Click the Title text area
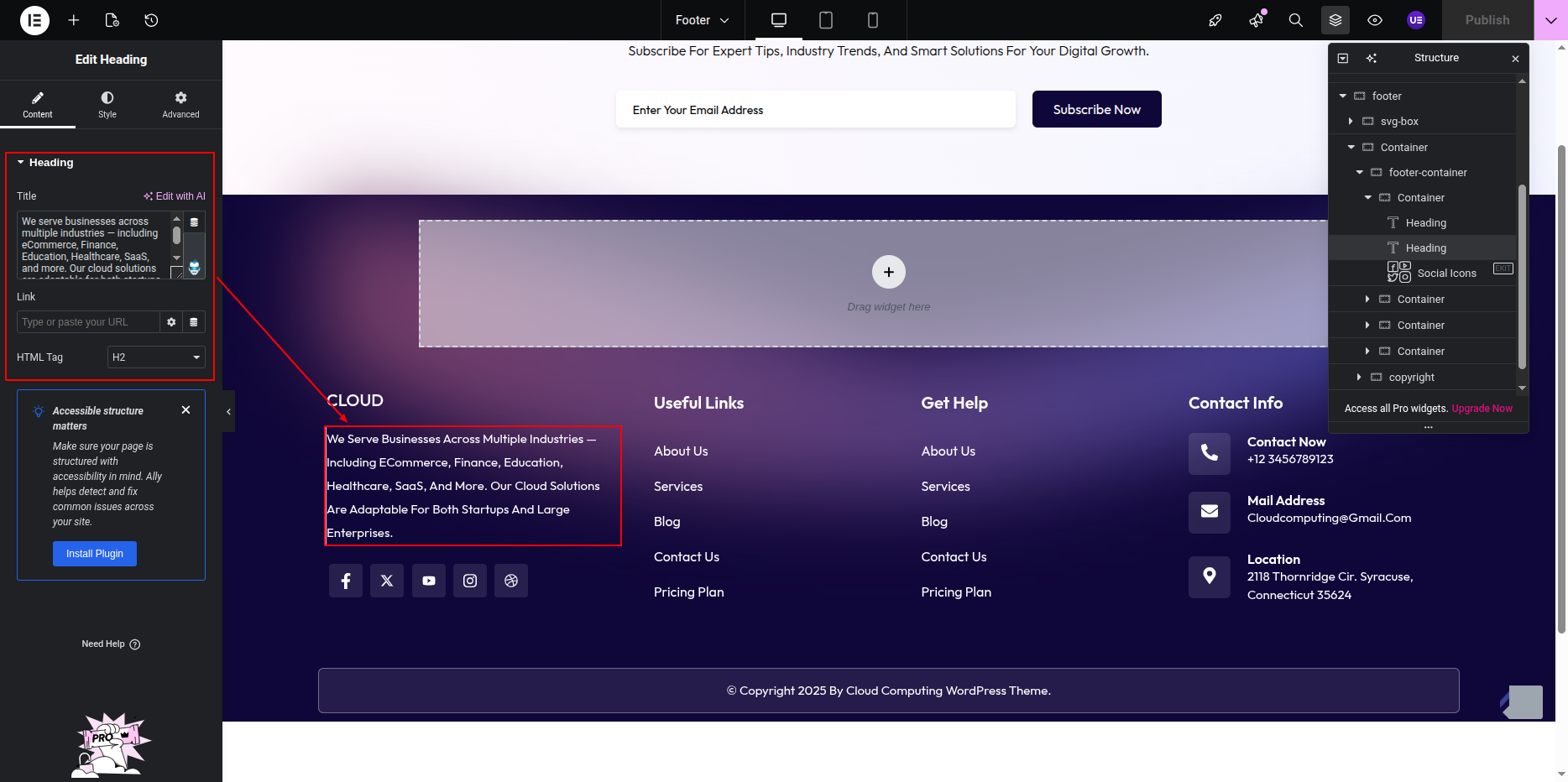This screenshot has width=1568, height=782. click(x=94, y=245)
